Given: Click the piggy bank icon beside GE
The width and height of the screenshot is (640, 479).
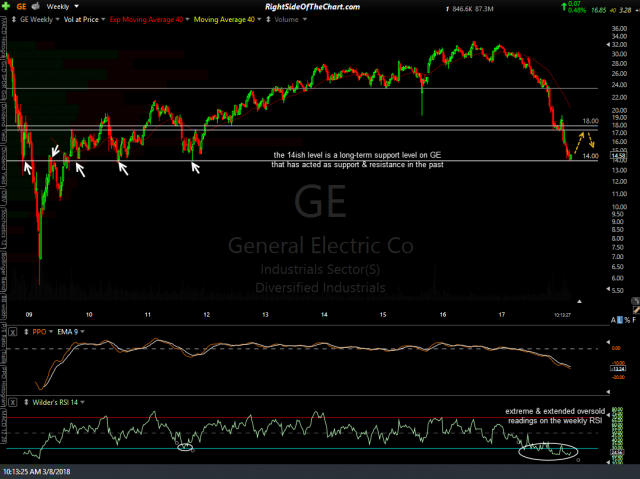Looking at the screenshot, I should [36, 6].
